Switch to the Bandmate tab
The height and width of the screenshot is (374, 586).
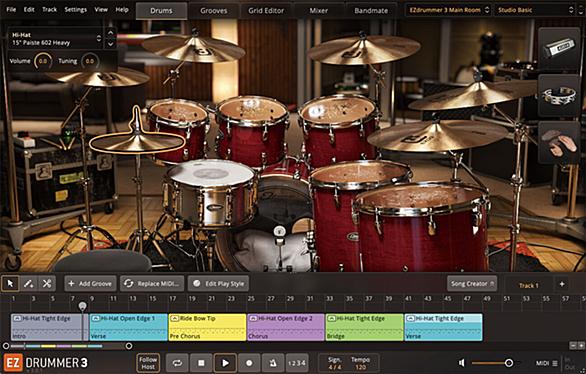[x=371, y=11]
